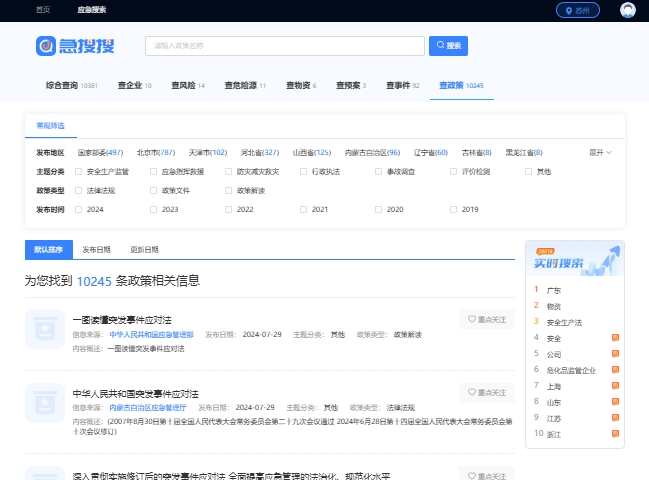Expand the 发布地区 region list with 展开

[600, 153]
